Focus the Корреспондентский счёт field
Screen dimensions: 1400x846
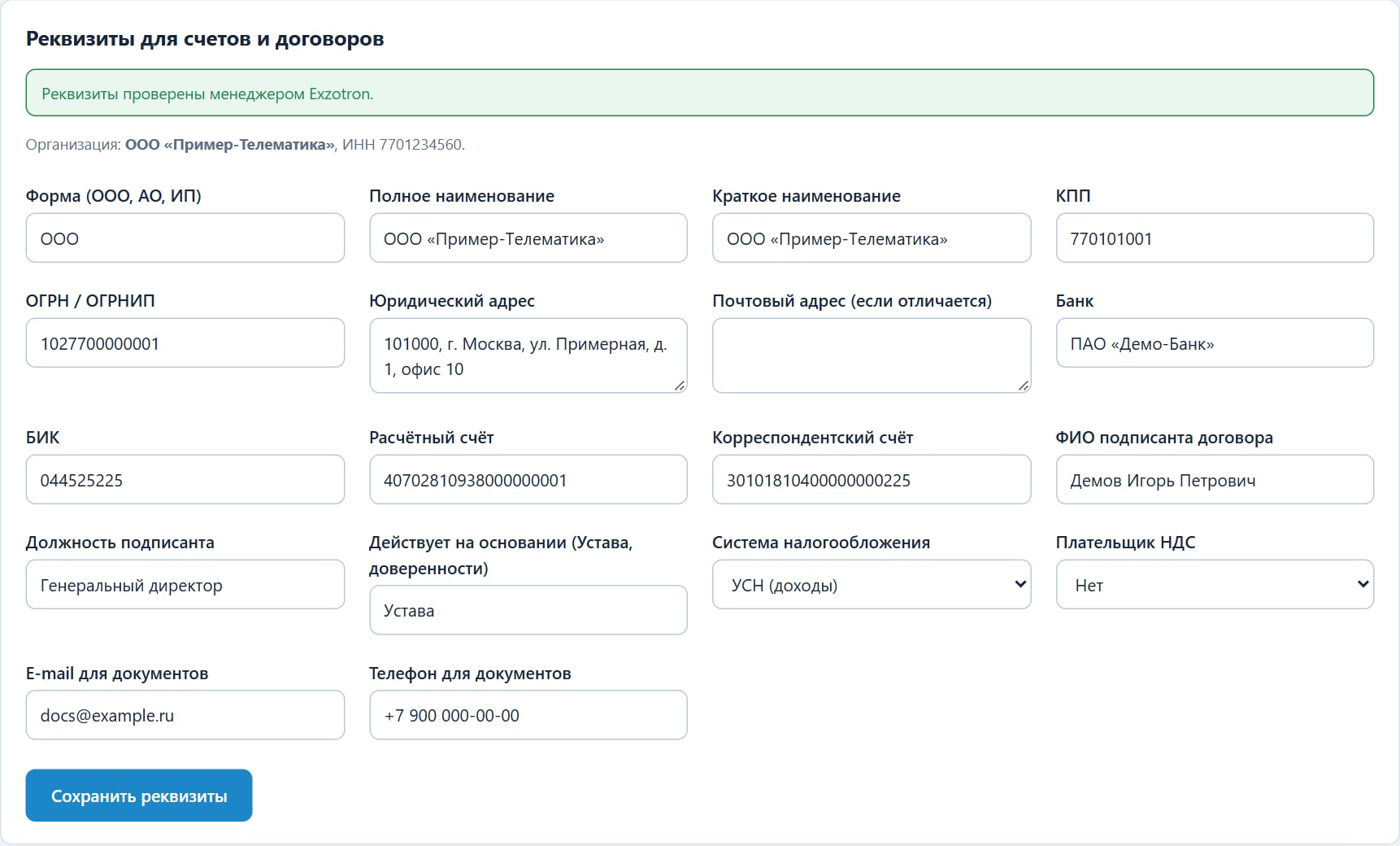872,479
